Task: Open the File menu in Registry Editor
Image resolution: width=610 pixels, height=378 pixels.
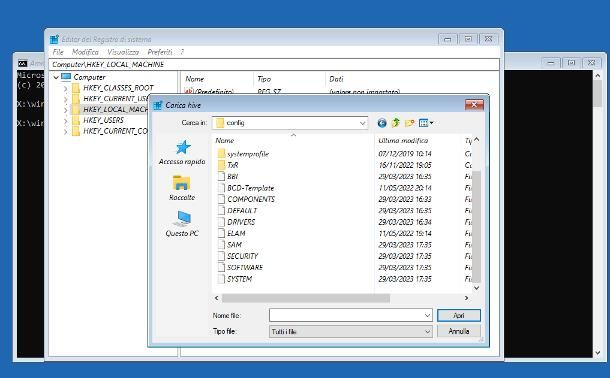Action: 58,52
